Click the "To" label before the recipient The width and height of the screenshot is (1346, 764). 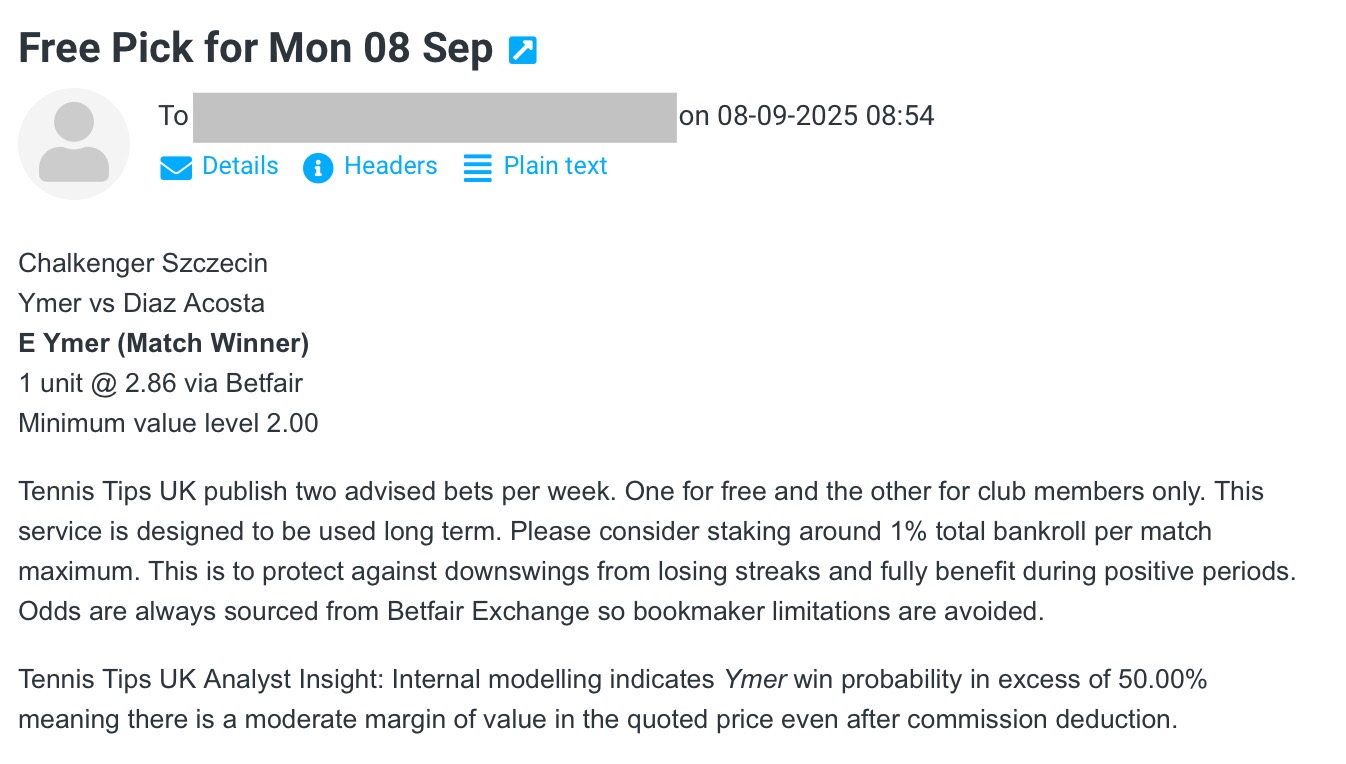click(173, 117)
